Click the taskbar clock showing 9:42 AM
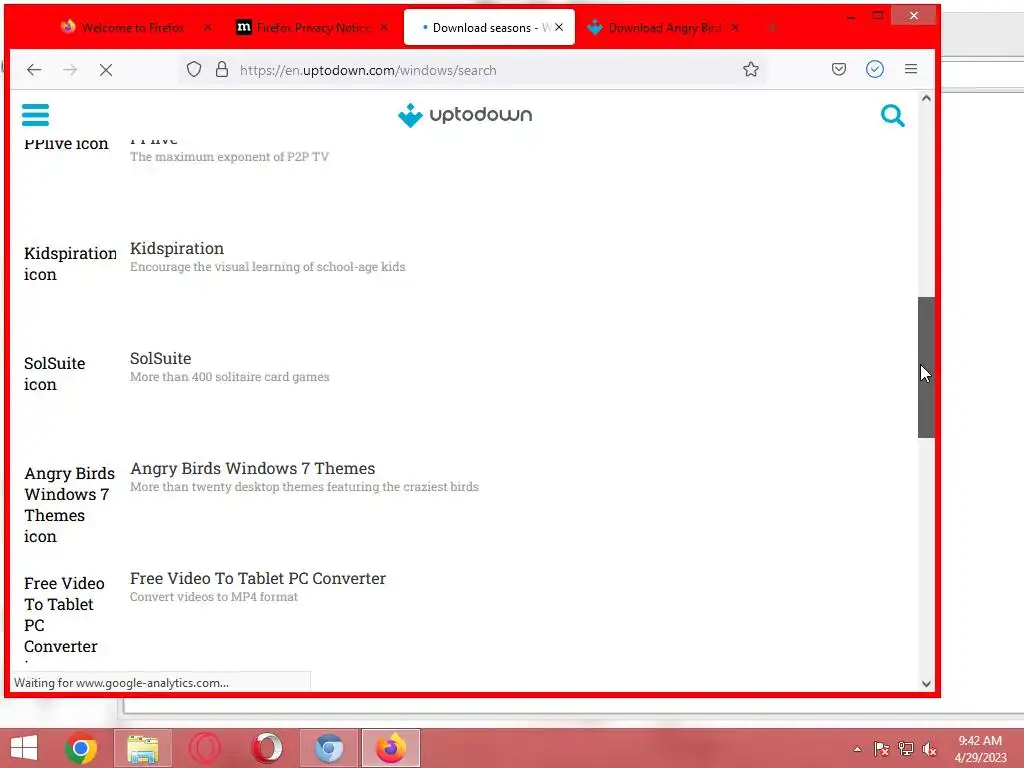 tap(980, 749)
